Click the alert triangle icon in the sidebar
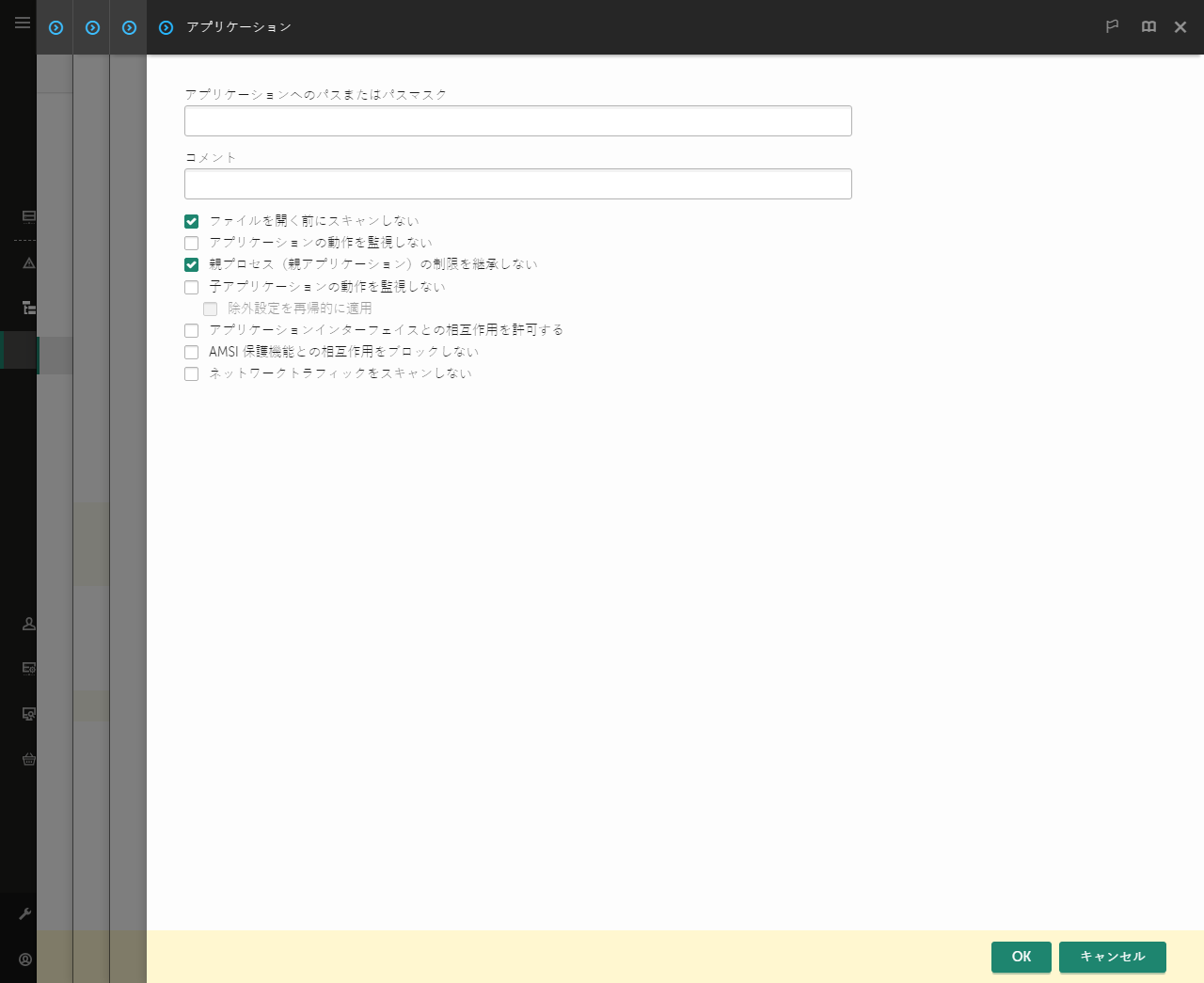This screenshot has height=983, width=1204. click(28, 263)
